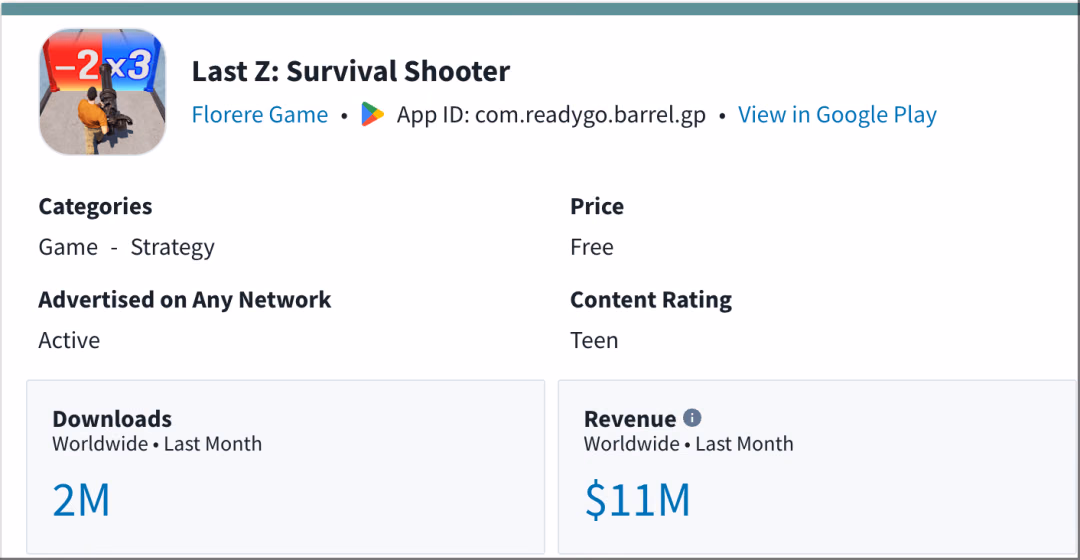Click Worldwide Last Month under Downloads
The width and height of the screenshot is (1080, 560).
(157, 444)
